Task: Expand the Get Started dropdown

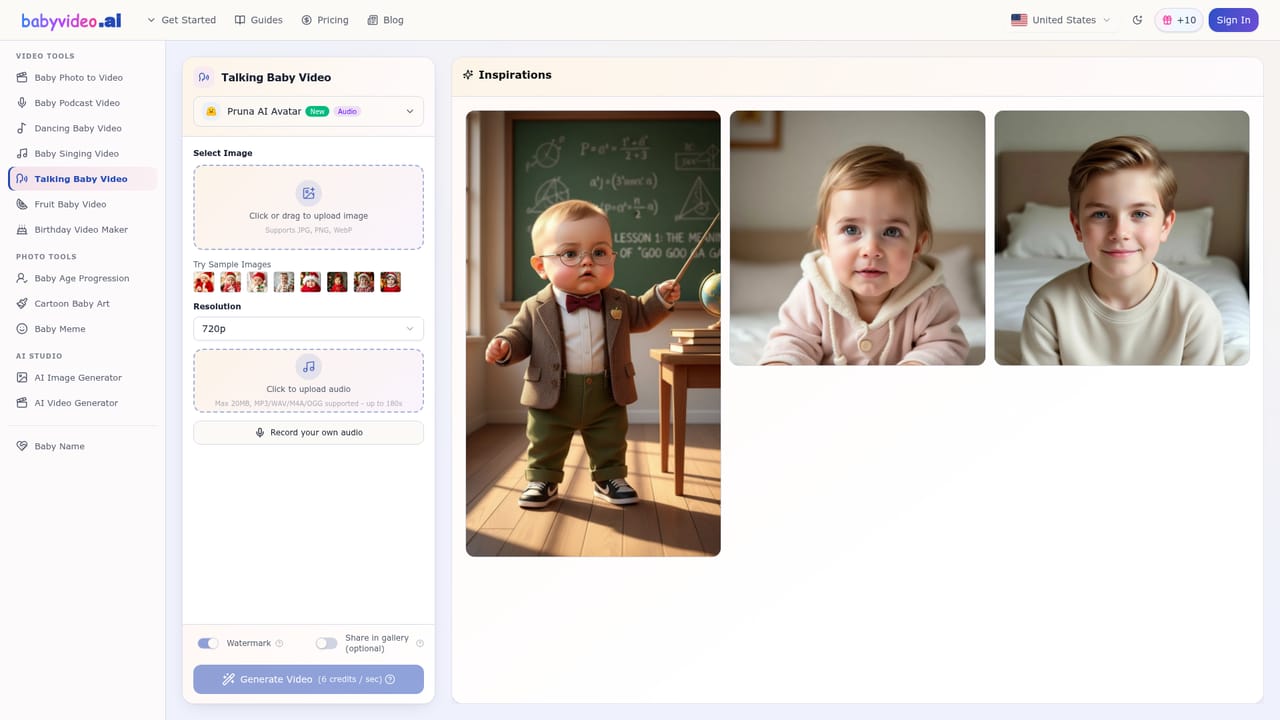Action: click(x=181, y=20)
